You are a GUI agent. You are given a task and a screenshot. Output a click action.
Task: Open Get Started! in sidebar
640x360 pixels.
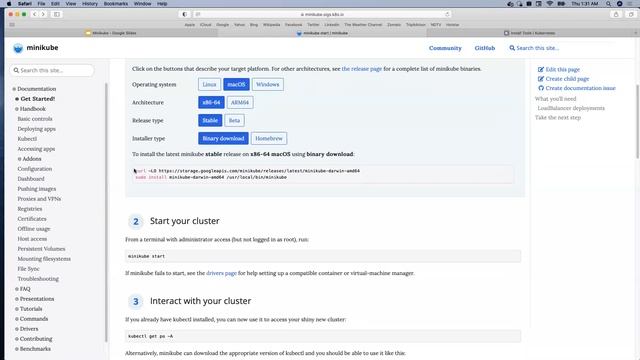pos(38,99)
